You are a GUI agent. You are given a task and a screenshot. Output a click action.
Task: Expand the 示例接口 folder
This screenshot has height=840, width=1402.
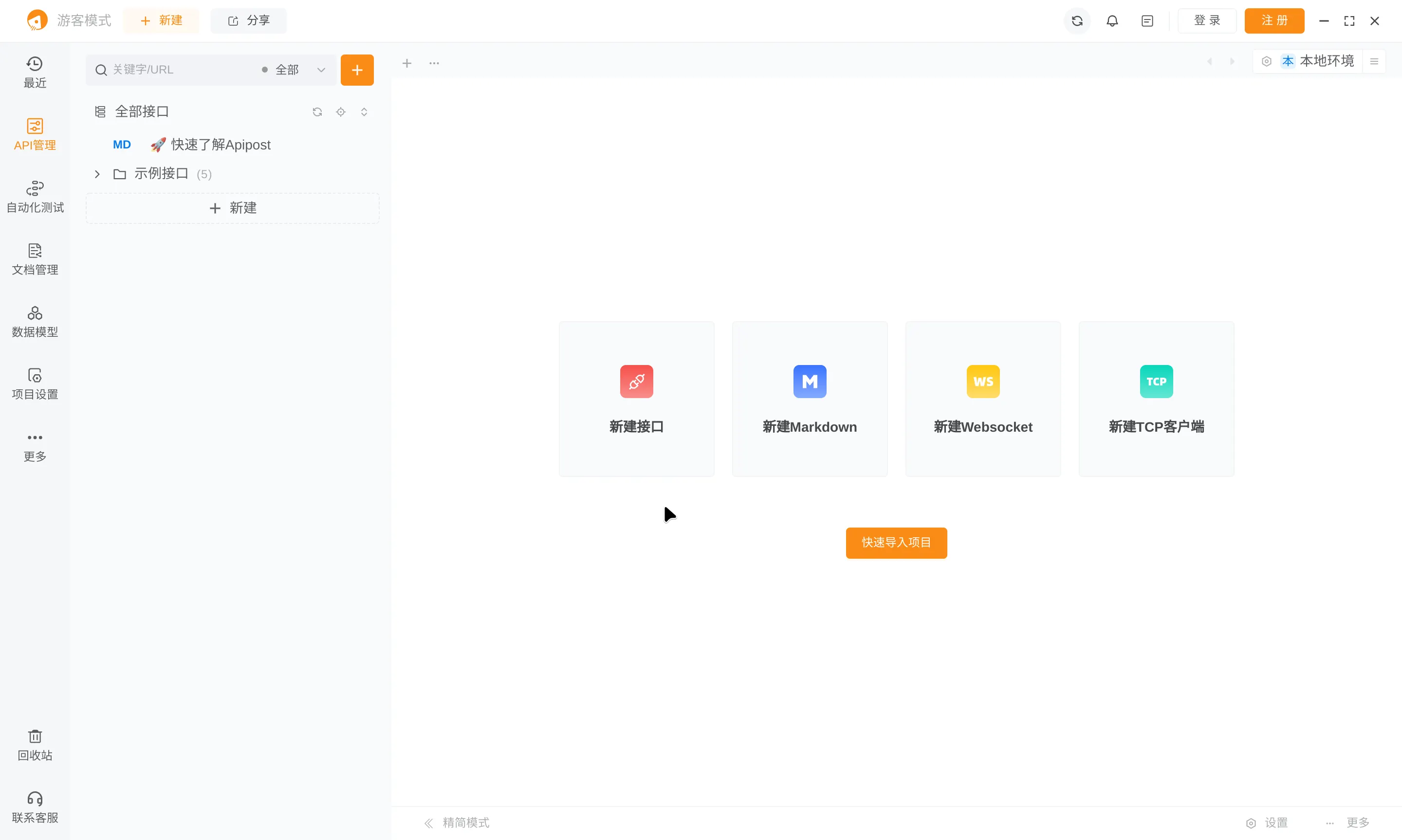tap(97, 174)
